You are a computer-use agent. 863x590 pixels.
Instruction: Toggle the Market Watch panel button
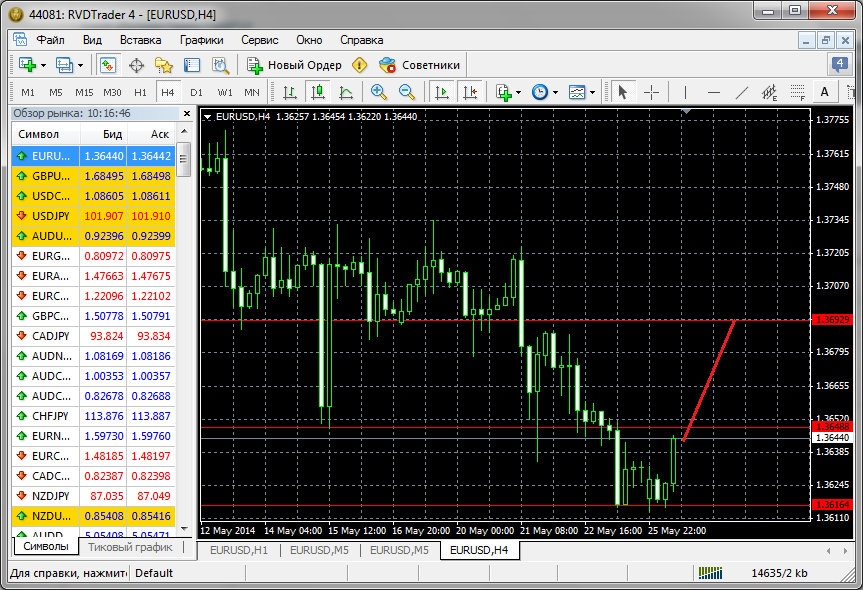[x=108, y=65]
